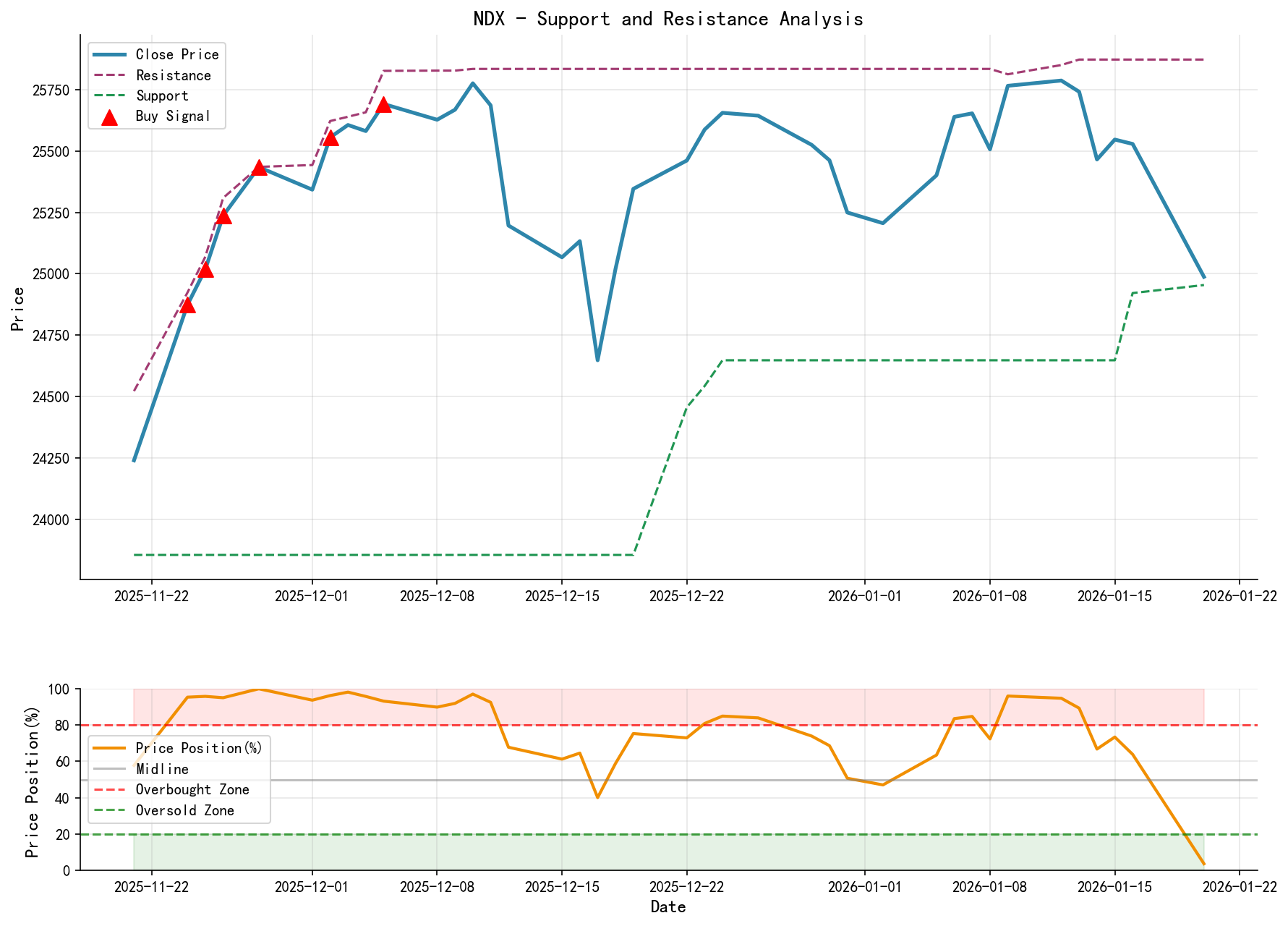Click the lowest red Buy Signal triangle
The width and height of the screenshot is (1288, 926).
(187, 305)
